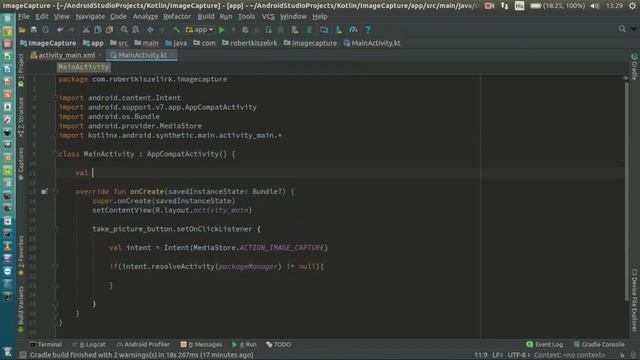Fold the setOnClickListener block at take_picture_button
Image resolution: width=640 pixels, height=360 pixels.
[55, 229]
